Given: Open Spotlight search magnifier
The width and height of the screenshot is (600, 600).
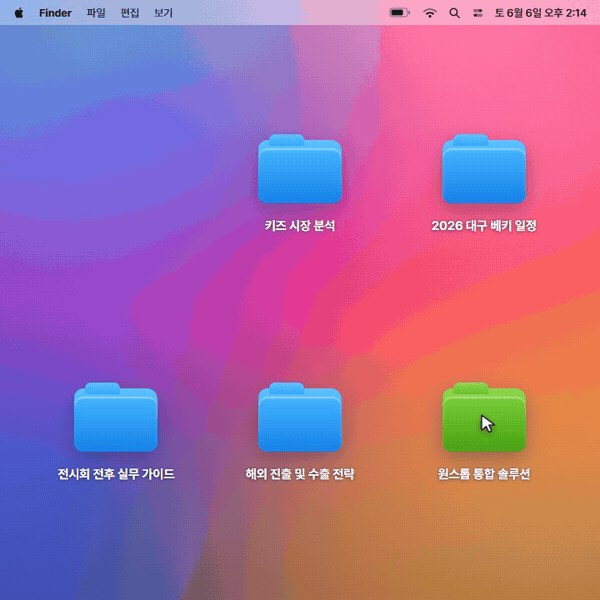Looking at the screenshot, I should pyautogui.click(x=454, y=13).
